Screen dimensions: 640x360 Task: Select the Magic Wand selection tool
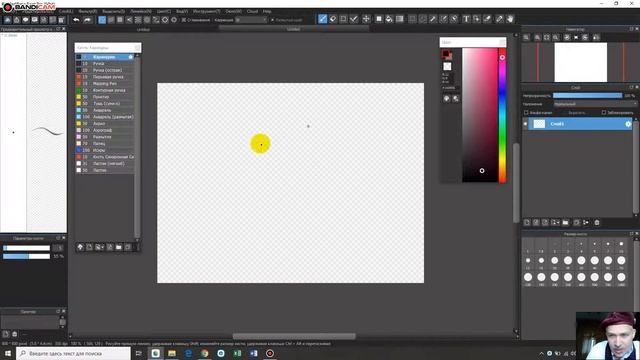click(x=433, y=19)
